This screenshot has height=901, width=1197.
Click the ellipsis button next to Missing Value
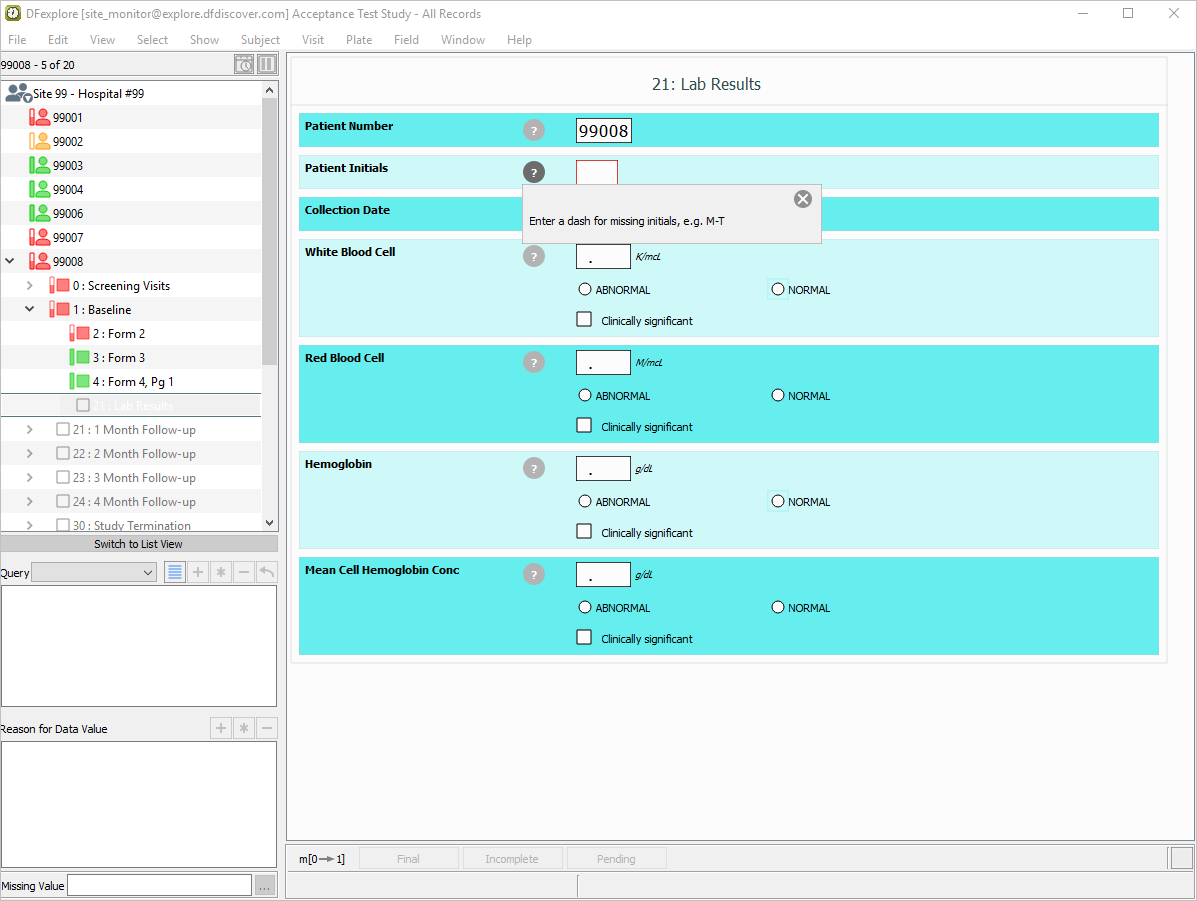pyautogui.click(x=265, y=885)
